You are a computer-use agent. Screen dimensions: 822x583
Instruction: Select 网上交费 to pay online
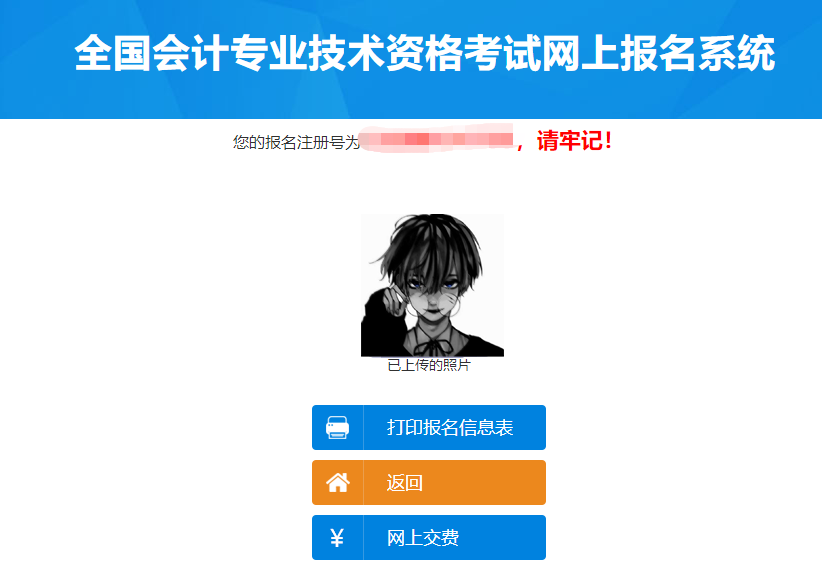click(x=429, y=537)
